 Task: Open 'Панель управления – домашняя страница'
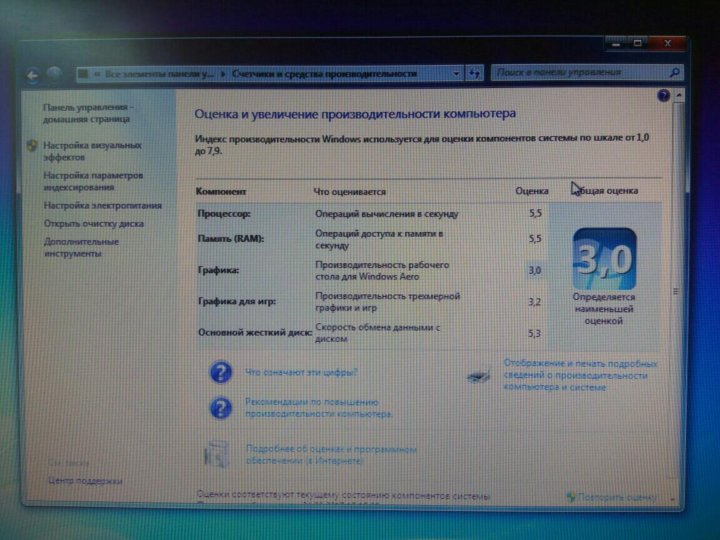coord(88,113)
